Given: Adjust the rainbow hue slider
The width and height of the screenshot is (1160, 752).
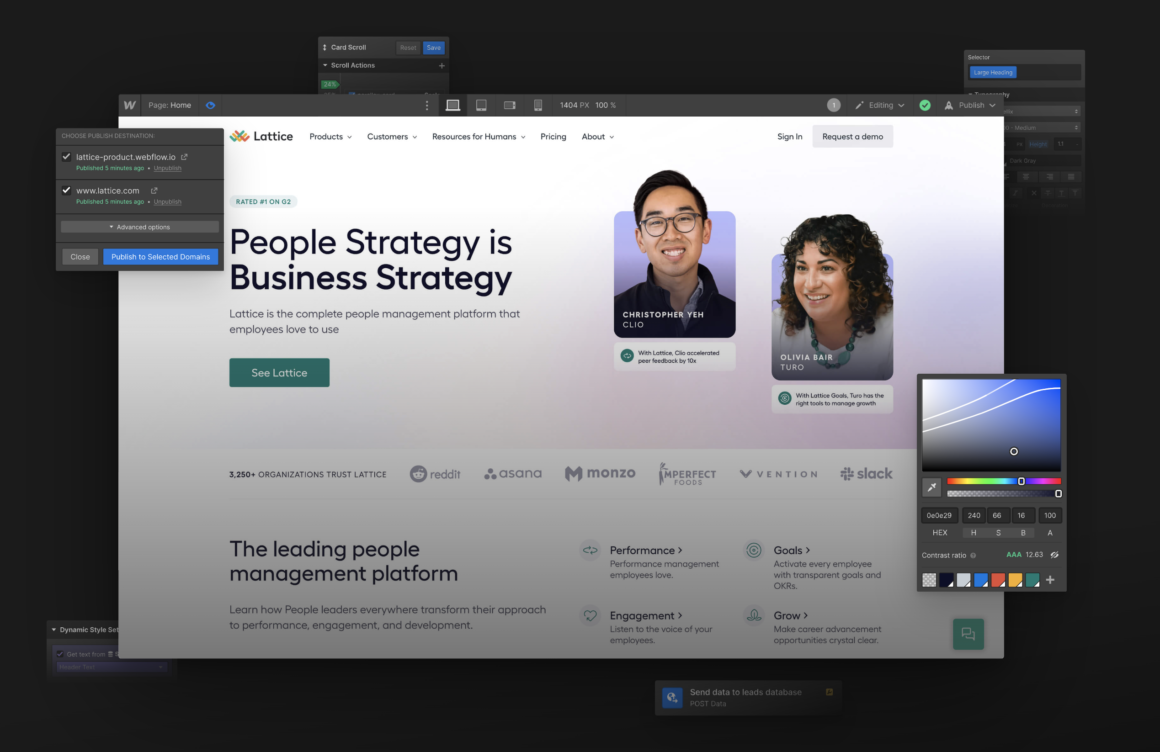Looking at the screenshot, I should (1004, 481).
